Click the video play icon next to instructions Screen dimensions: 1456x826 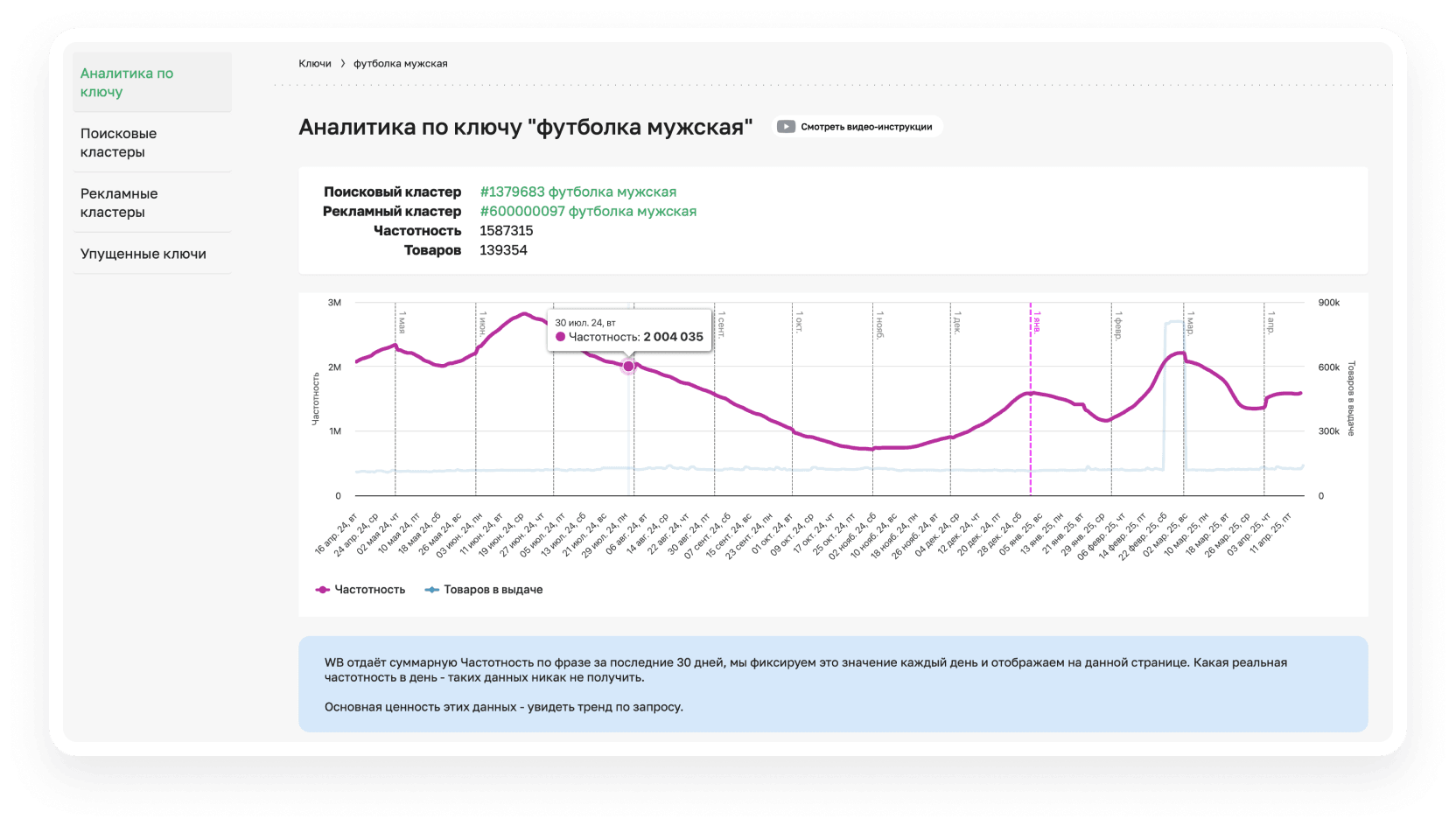[786, 127]
